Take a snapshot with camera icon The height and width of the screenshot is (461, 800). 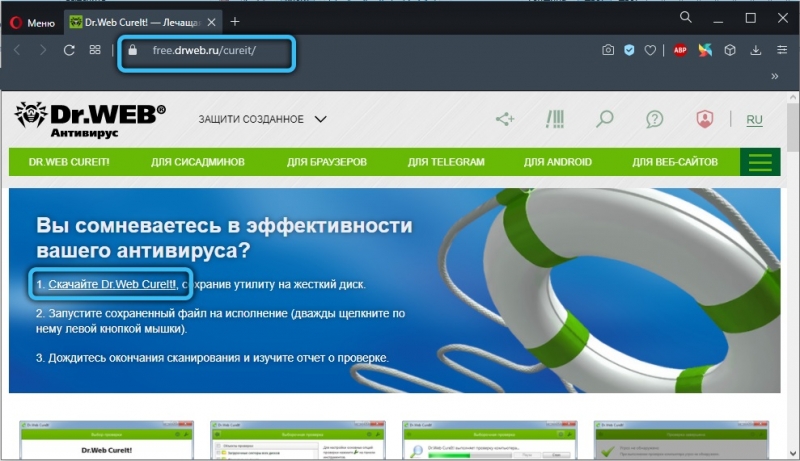(x=608, y=50)
